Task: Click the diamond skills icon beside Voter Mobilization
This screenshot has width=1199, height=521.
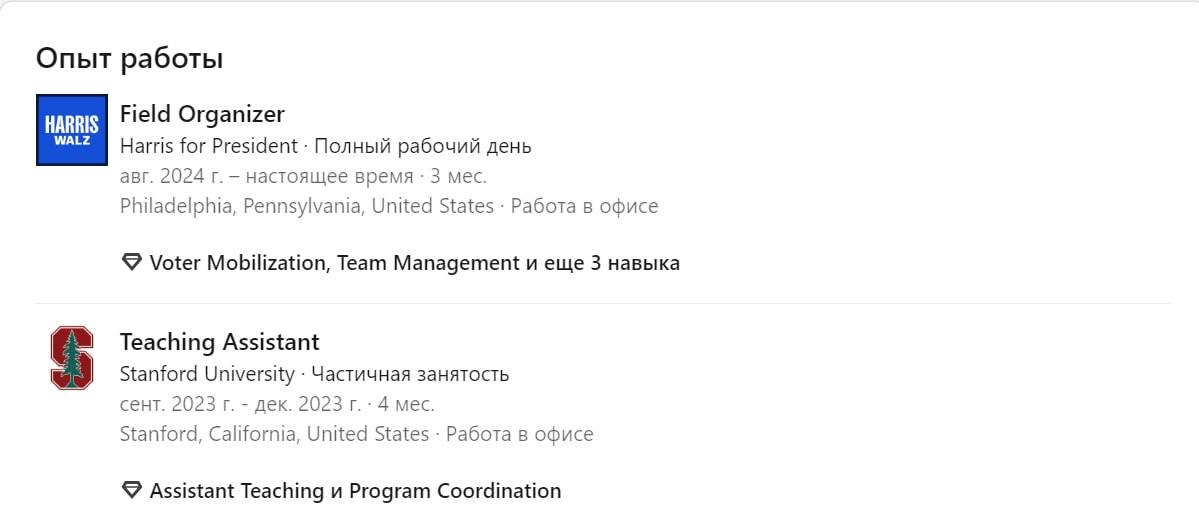Action: click(132, 262)
